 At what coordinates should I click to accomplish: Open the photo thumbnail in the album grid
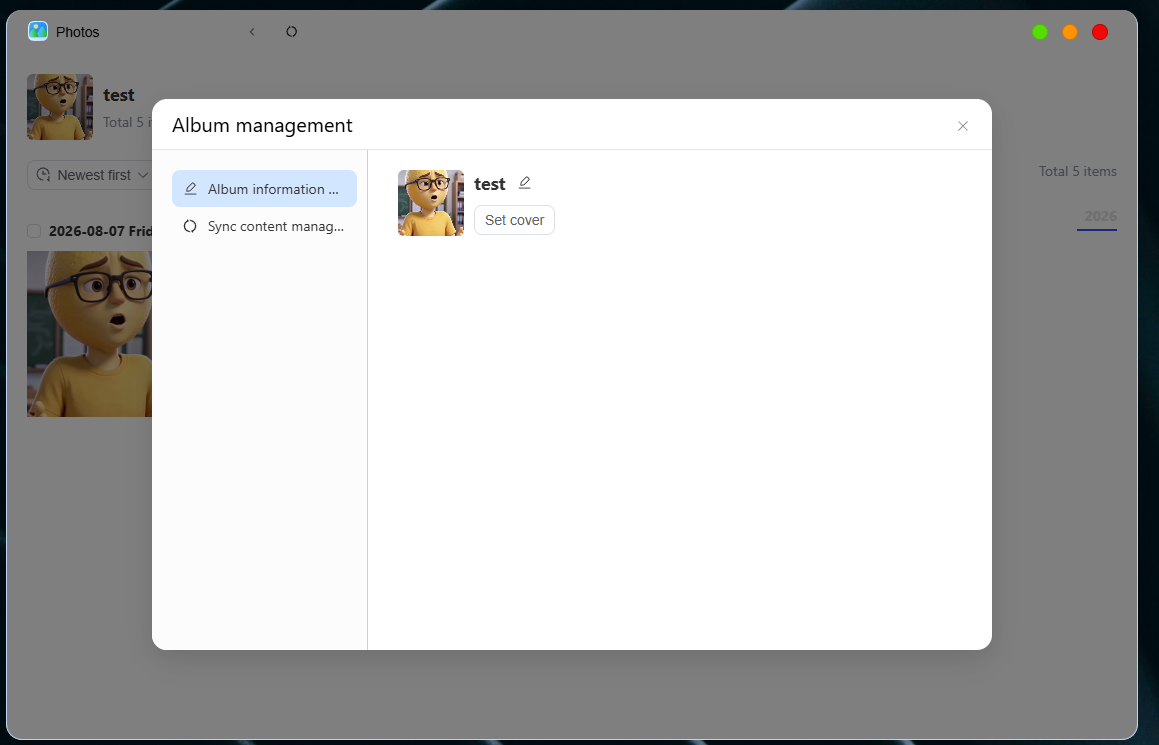pos(89,334)
